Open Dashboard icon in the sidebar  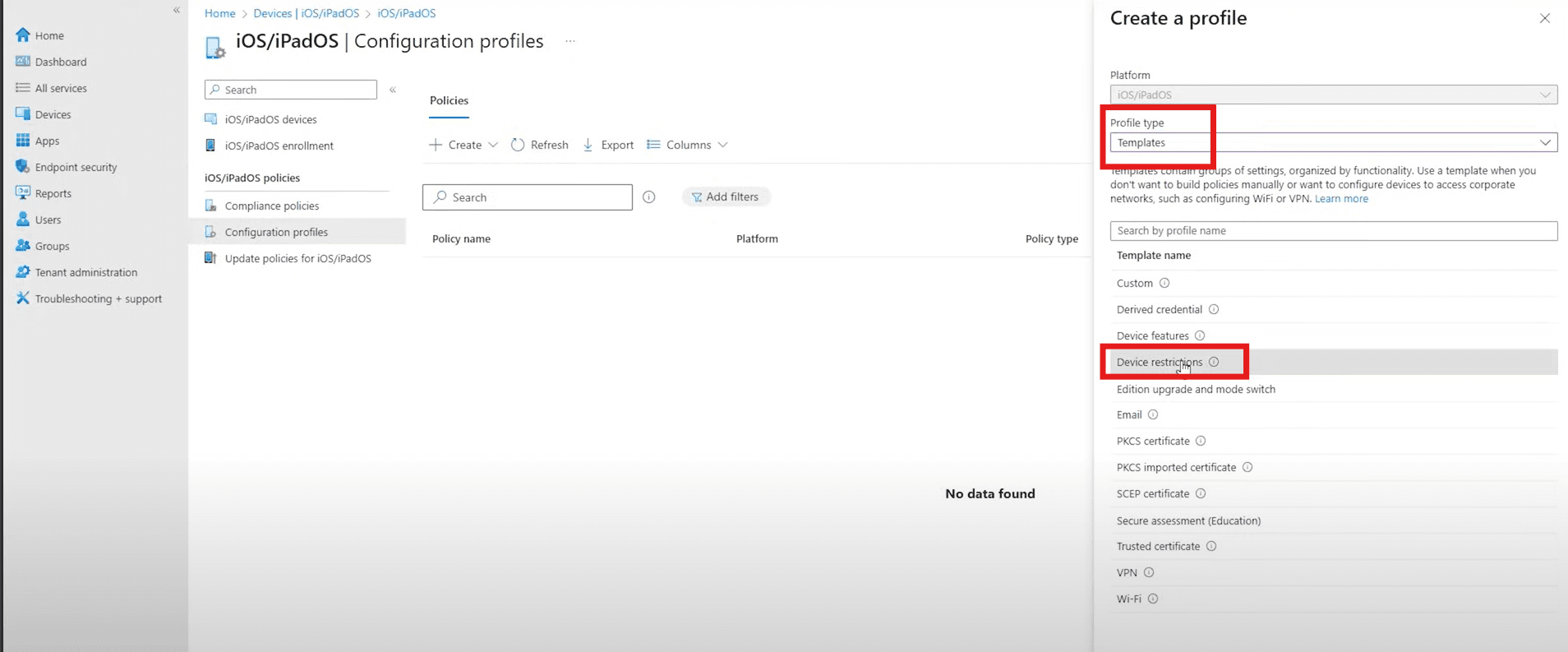tap(23, 62)
